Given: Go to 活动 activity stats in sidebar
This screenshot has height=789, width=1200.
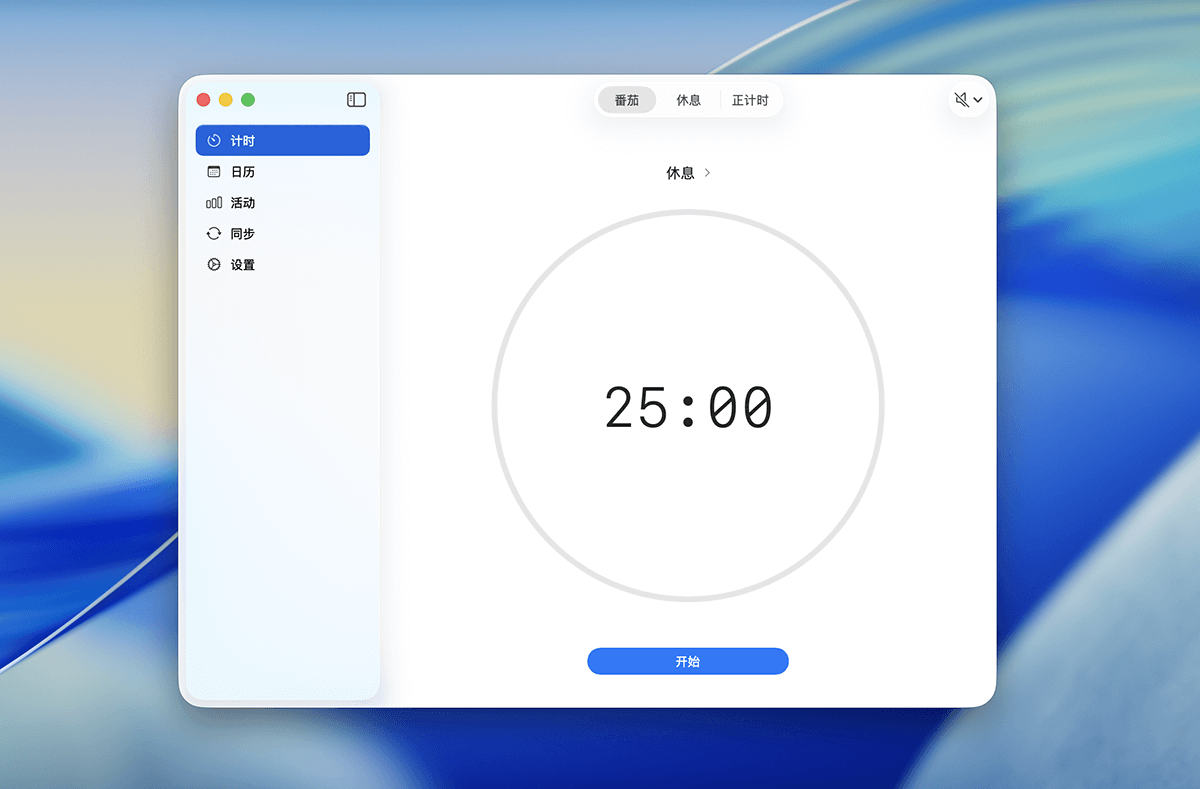Looking at the screenshot, I should click(x=283, y=203).
